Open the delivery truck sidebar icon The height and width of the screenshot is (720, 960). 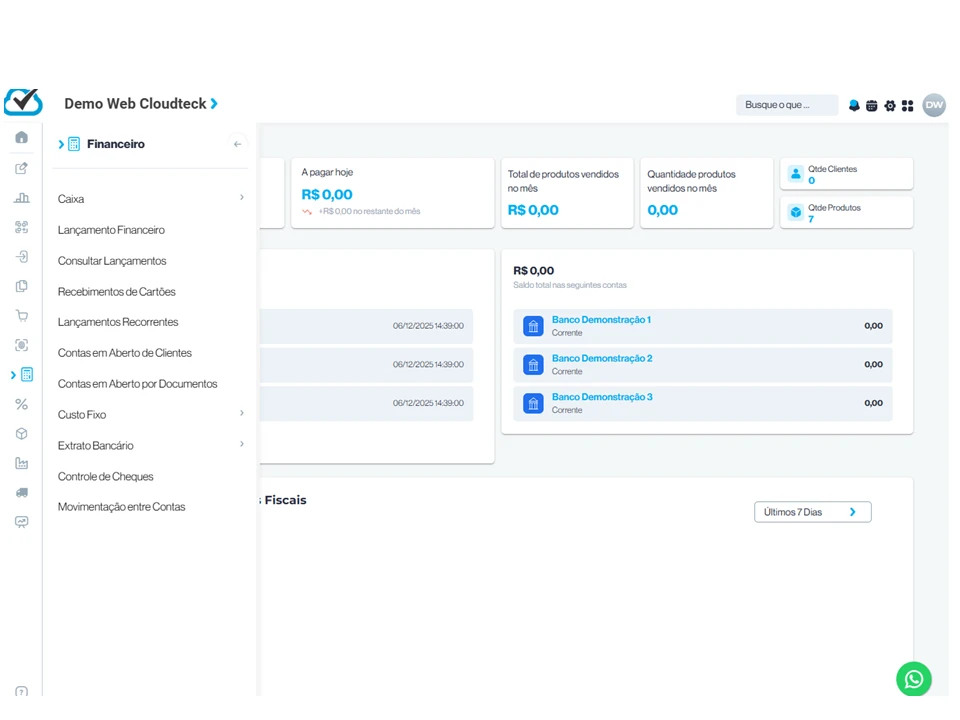pyautogui.click(x=22, y=492)
